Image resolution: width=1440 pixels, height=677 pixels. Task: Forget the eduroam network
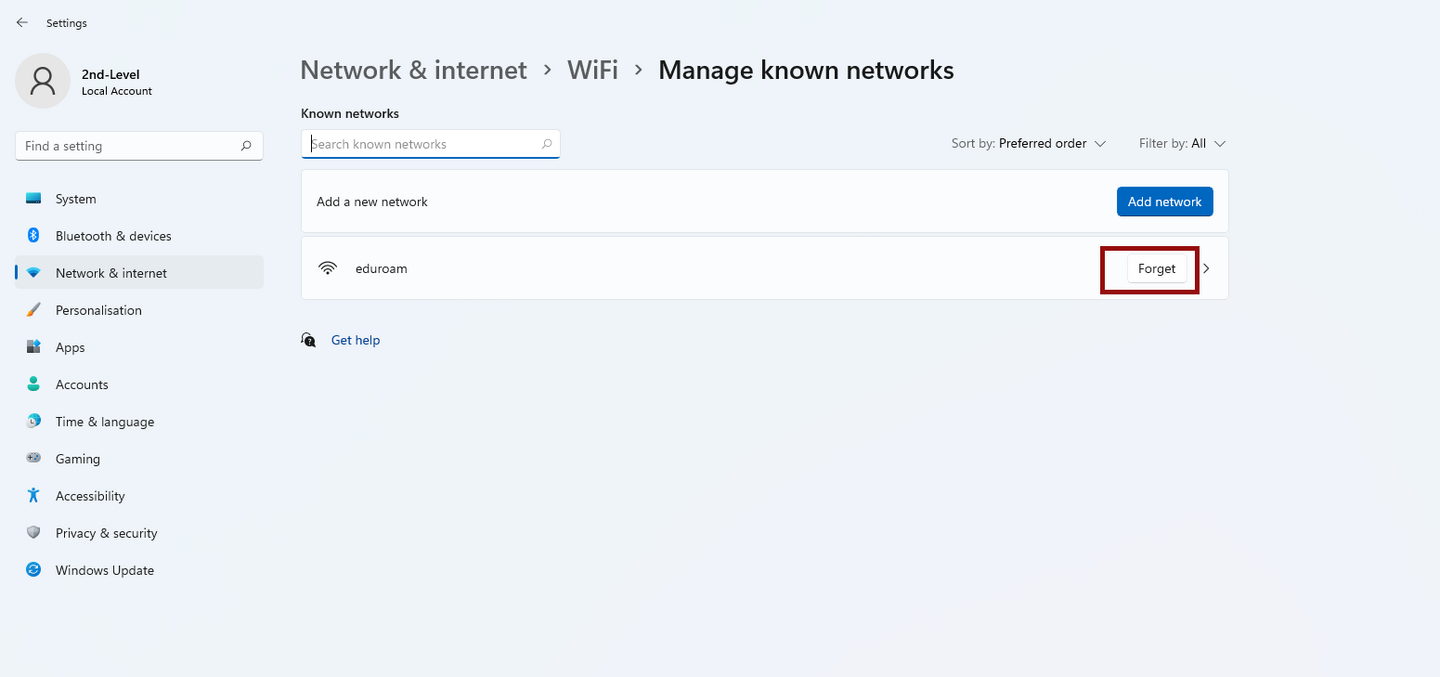tap(1157, 268)
